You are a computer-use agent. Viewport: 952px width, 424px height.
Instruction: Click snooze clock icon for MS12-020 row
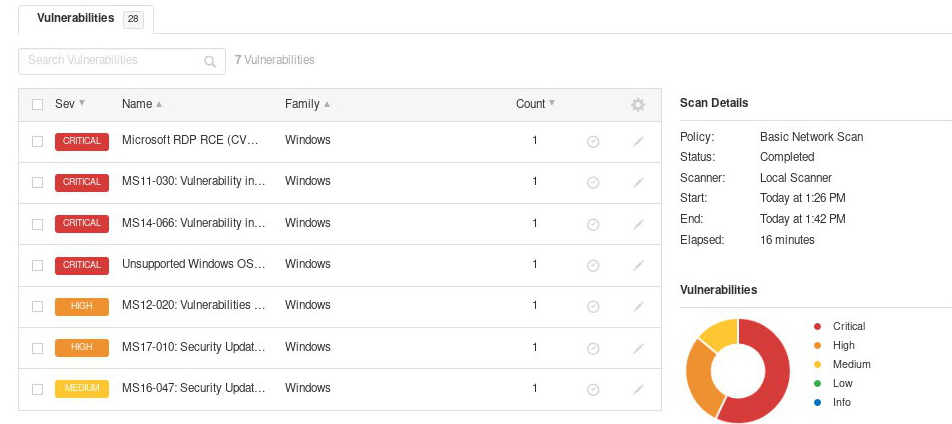pyautogui.click(x=593, y=306)
